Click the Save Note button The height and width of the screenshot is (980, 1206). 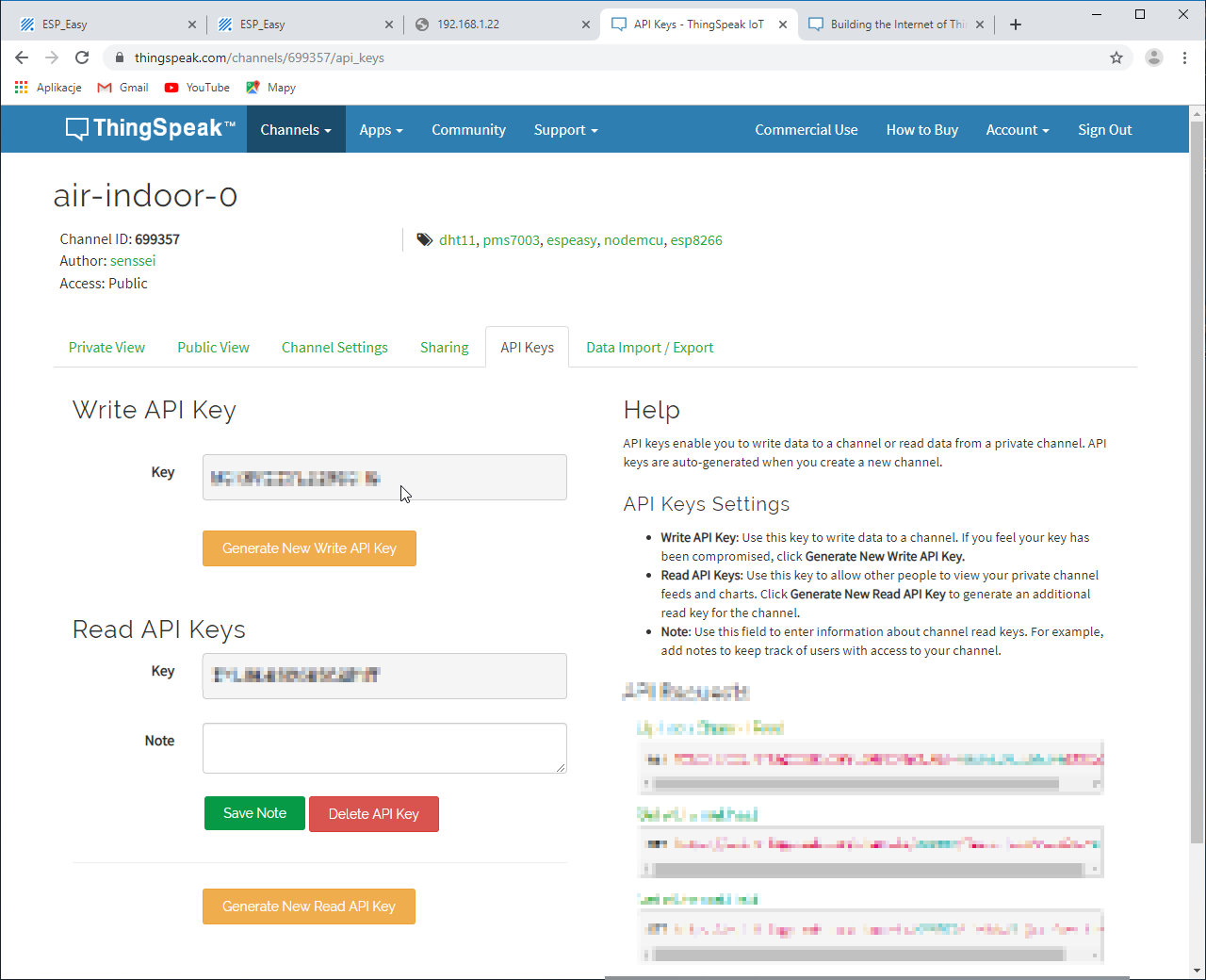[x=254, y=813]
